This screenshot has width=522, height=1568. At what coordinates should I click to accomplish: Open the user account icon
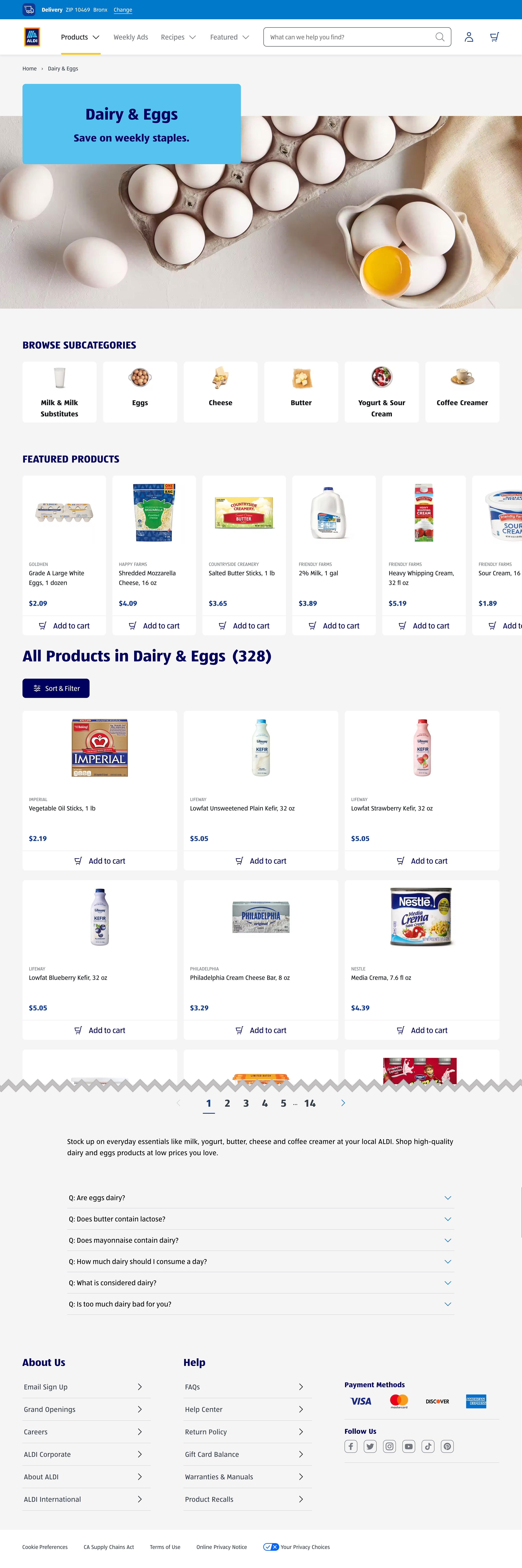(x=468, y=37)
